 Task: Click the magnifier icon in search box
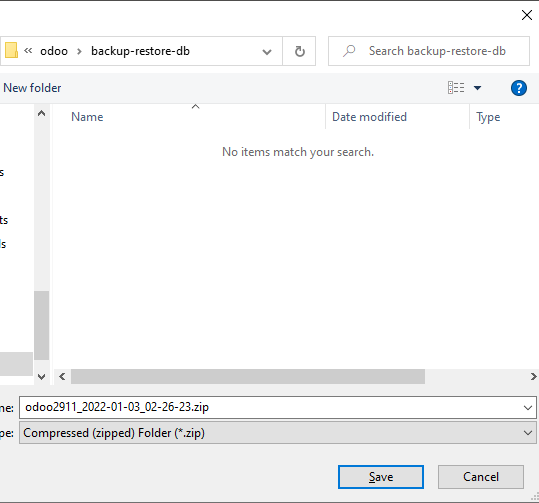click(349, 51)
